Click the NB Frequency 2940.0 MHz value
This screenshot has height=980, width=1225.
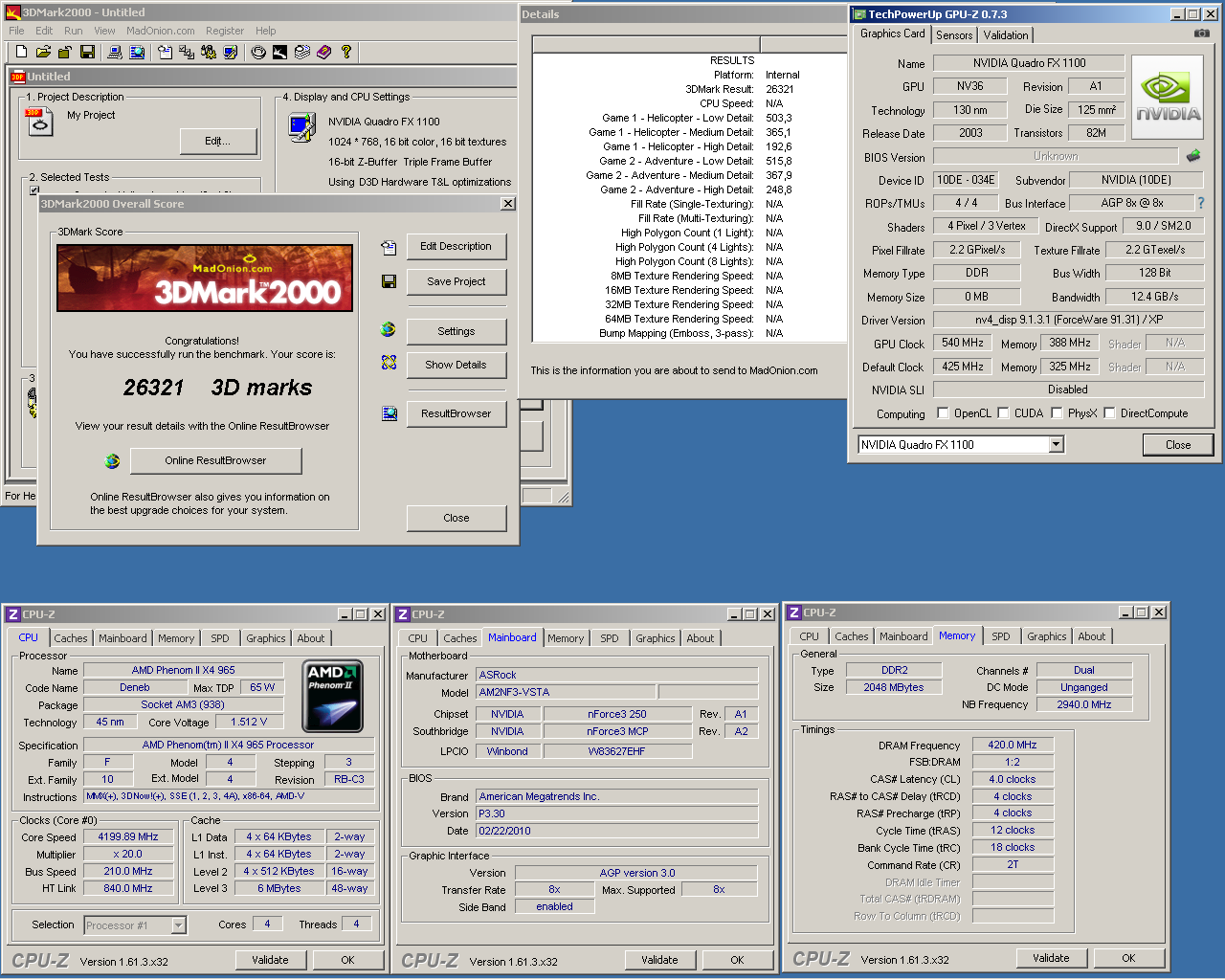(1084, 704)
